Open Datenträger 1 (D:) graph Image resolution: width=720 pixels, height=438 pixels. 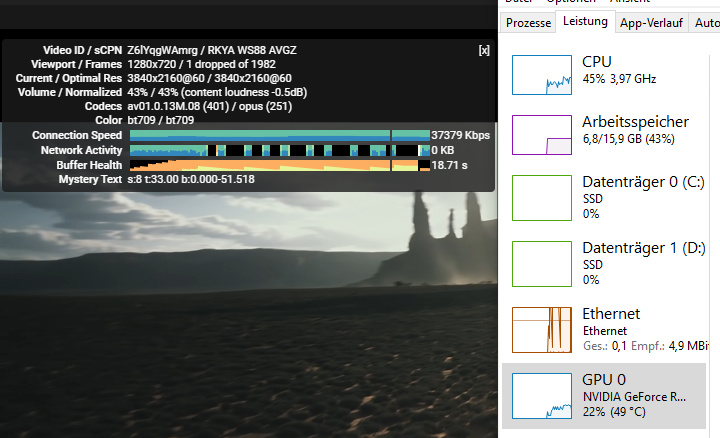pos(542,264)
